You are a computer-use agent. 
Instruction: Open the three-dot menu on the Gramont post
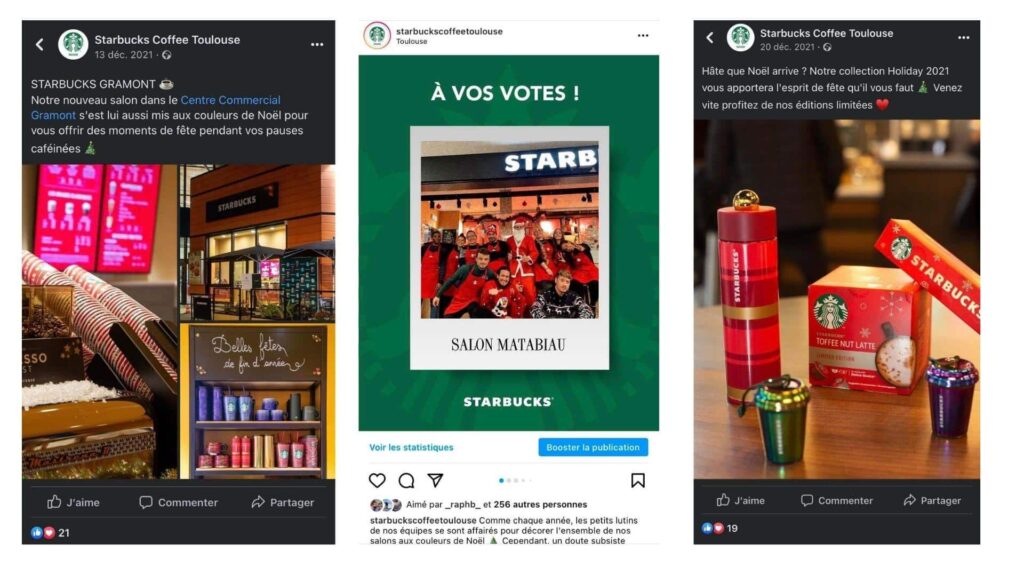coord(317,44)
